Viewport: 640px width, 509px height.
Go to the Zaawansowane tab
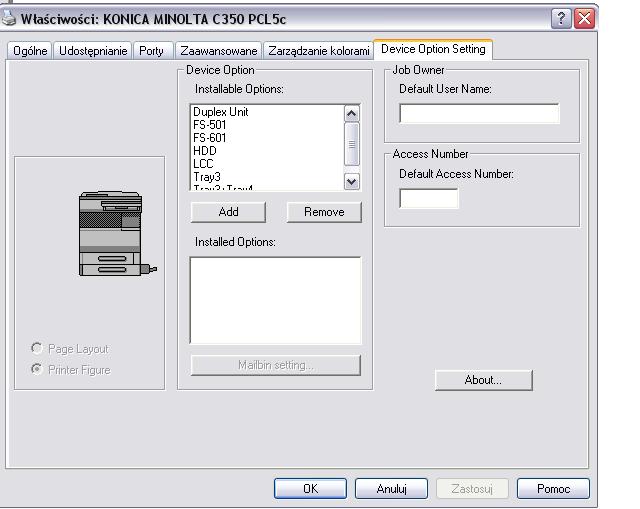click(x=219, y=51)
